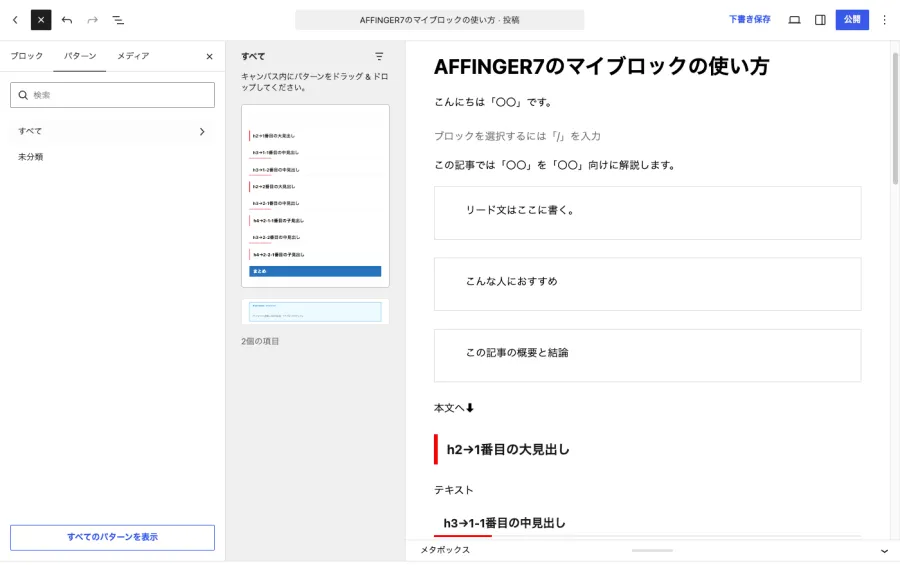Click paragraph こんにちは「〇〇」です。

click(x=494, y=102)
